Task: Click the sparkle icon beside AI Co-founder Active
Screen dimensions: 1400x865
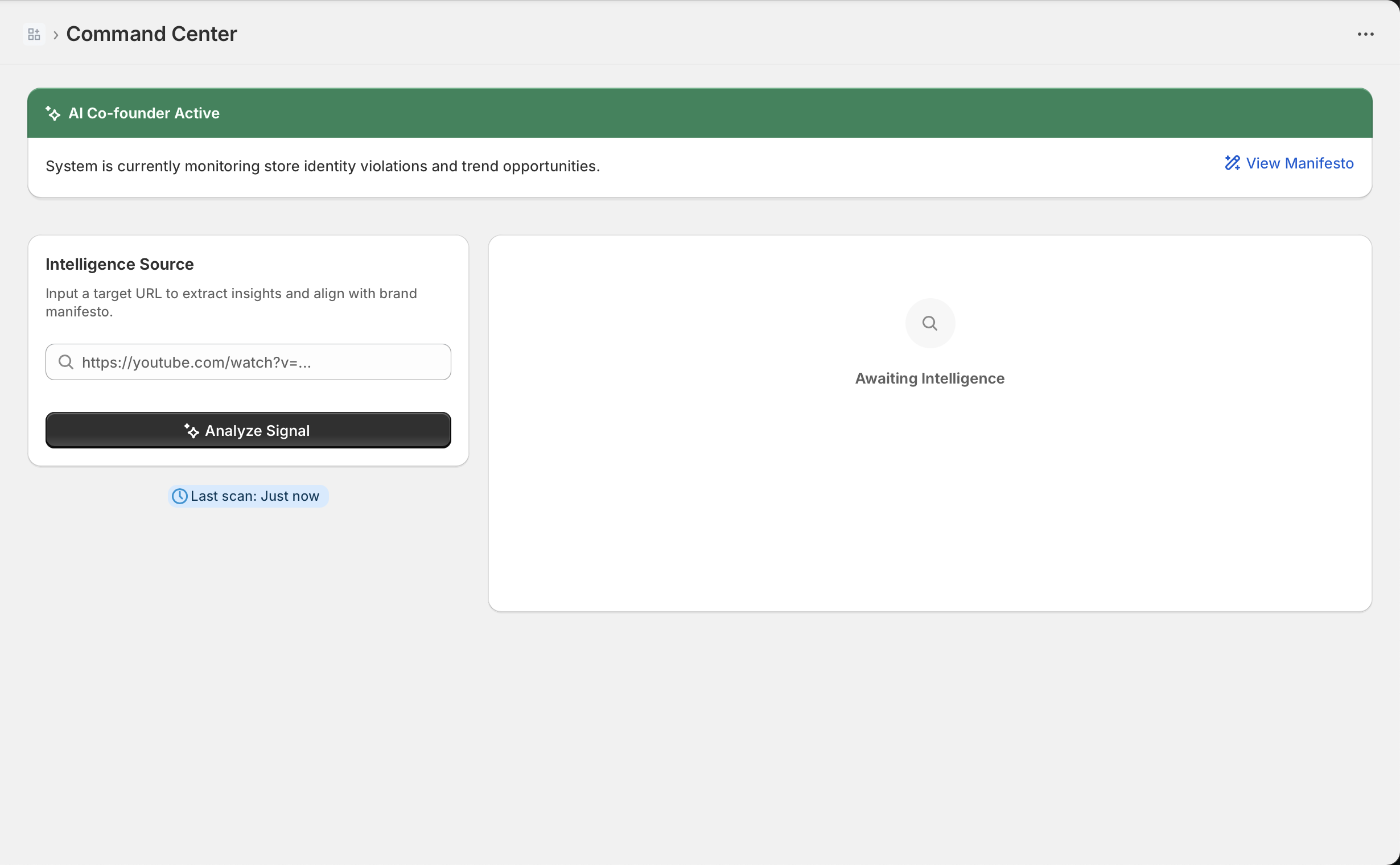Action: [53, 113]
